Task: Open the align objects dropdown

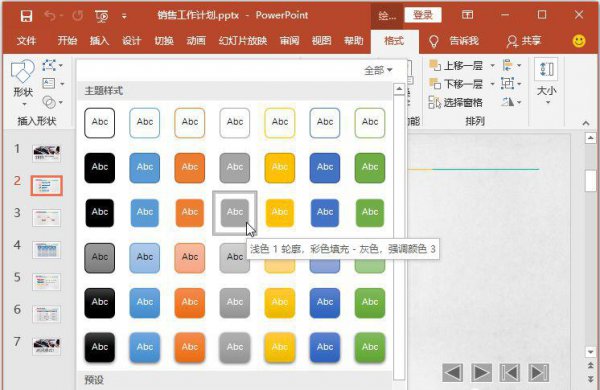Action: [512, 65]
